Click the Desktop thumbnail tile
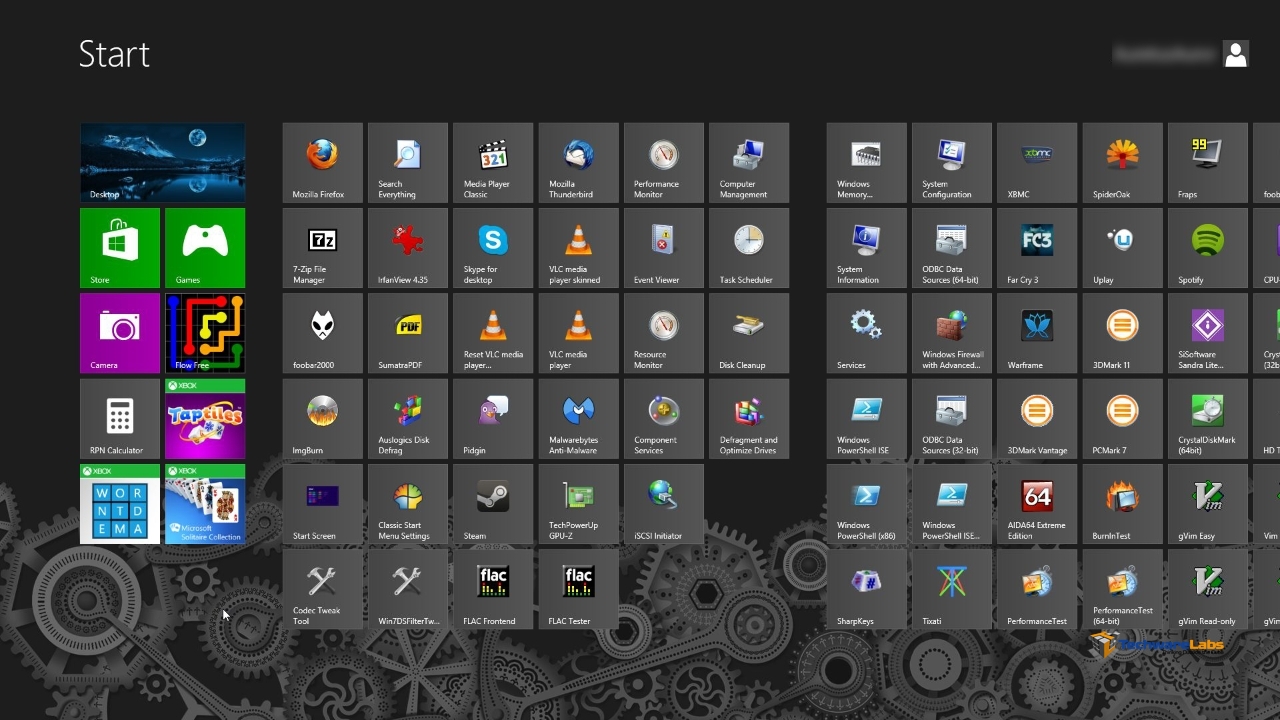The width and height of the screenshot is (1280, 720). click(x=162, y=162)
